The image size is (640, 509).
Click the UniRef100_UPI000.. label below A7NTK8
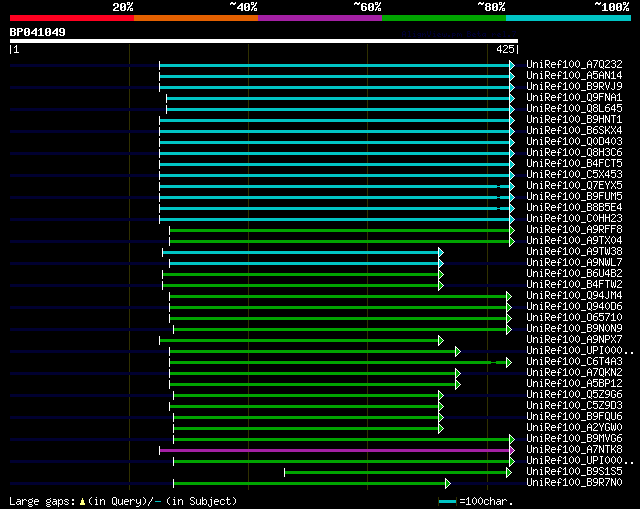click(580, 461)
